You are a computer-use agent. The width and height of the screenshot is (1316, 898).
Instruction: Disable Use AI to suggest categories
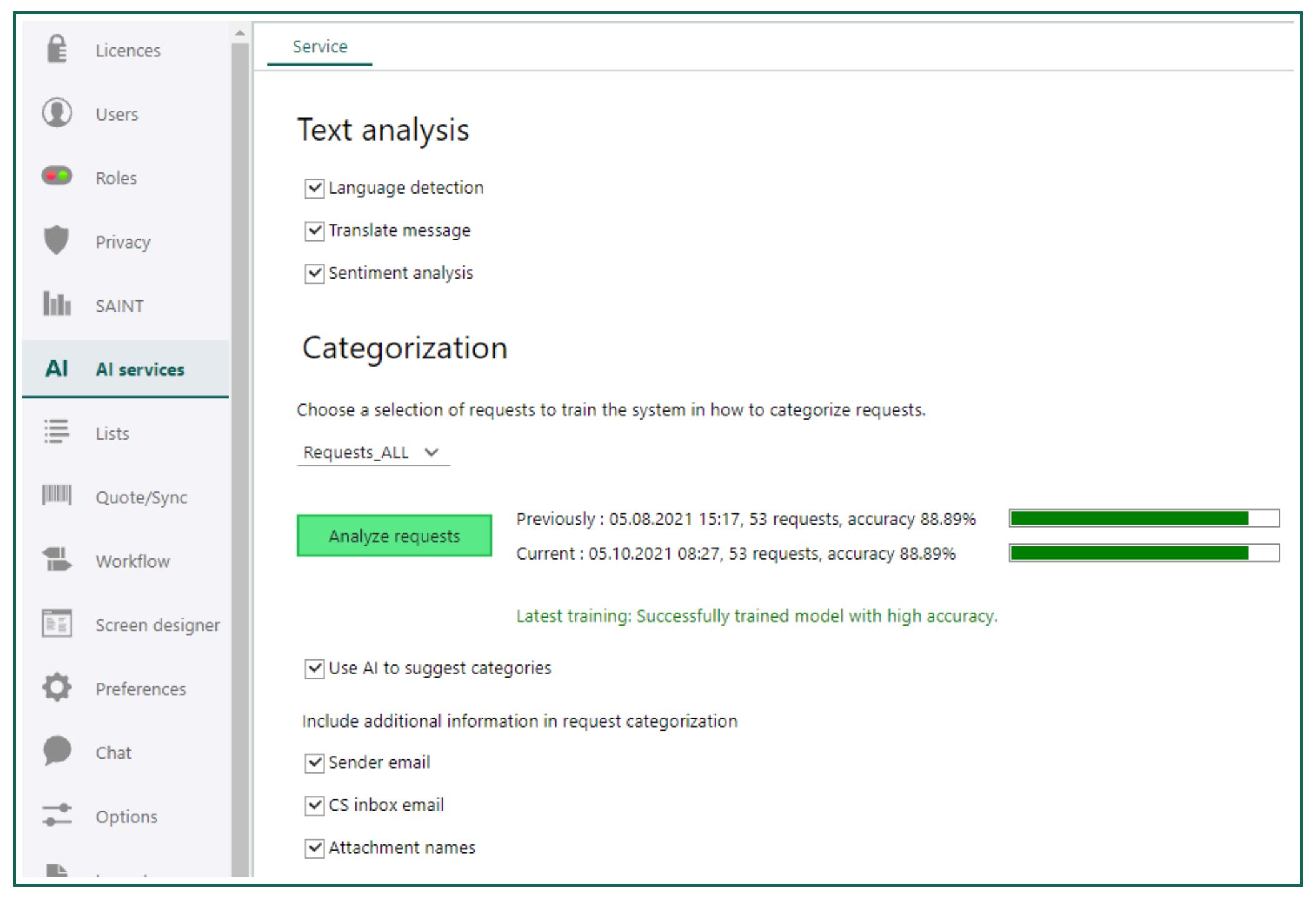(314, 668)
